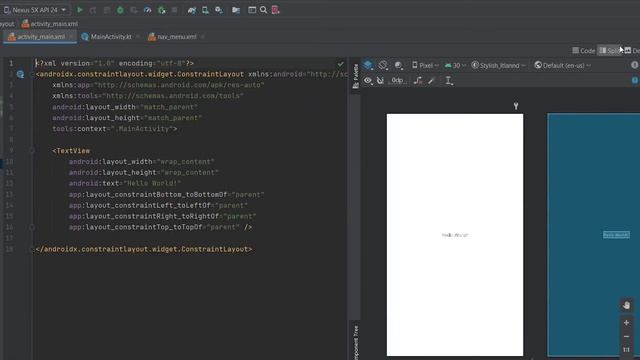Click the blue circular icon below warnings

tap(635, 80)
